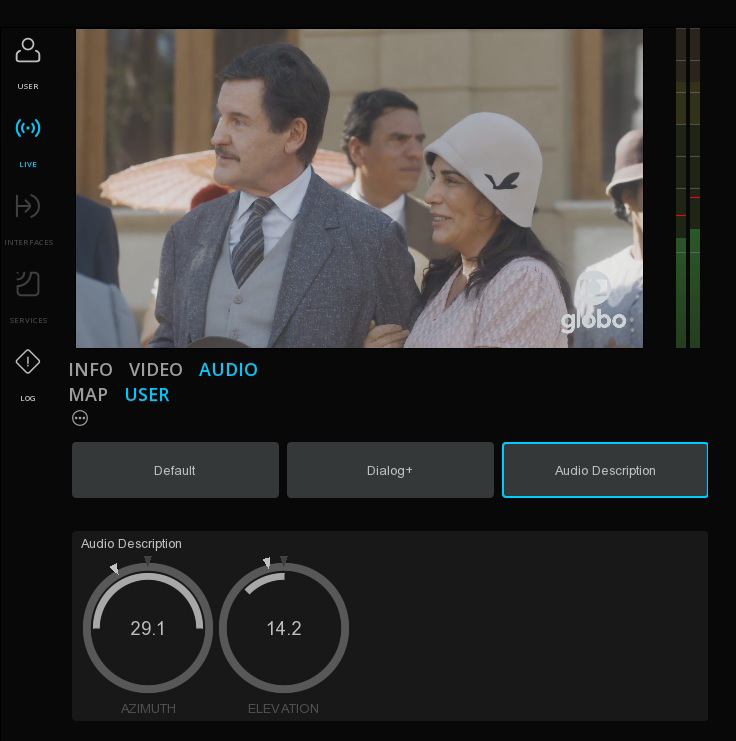Select the USER sub-tab
Viewport: 736px width, 741px height.
(x=147, y=395)
